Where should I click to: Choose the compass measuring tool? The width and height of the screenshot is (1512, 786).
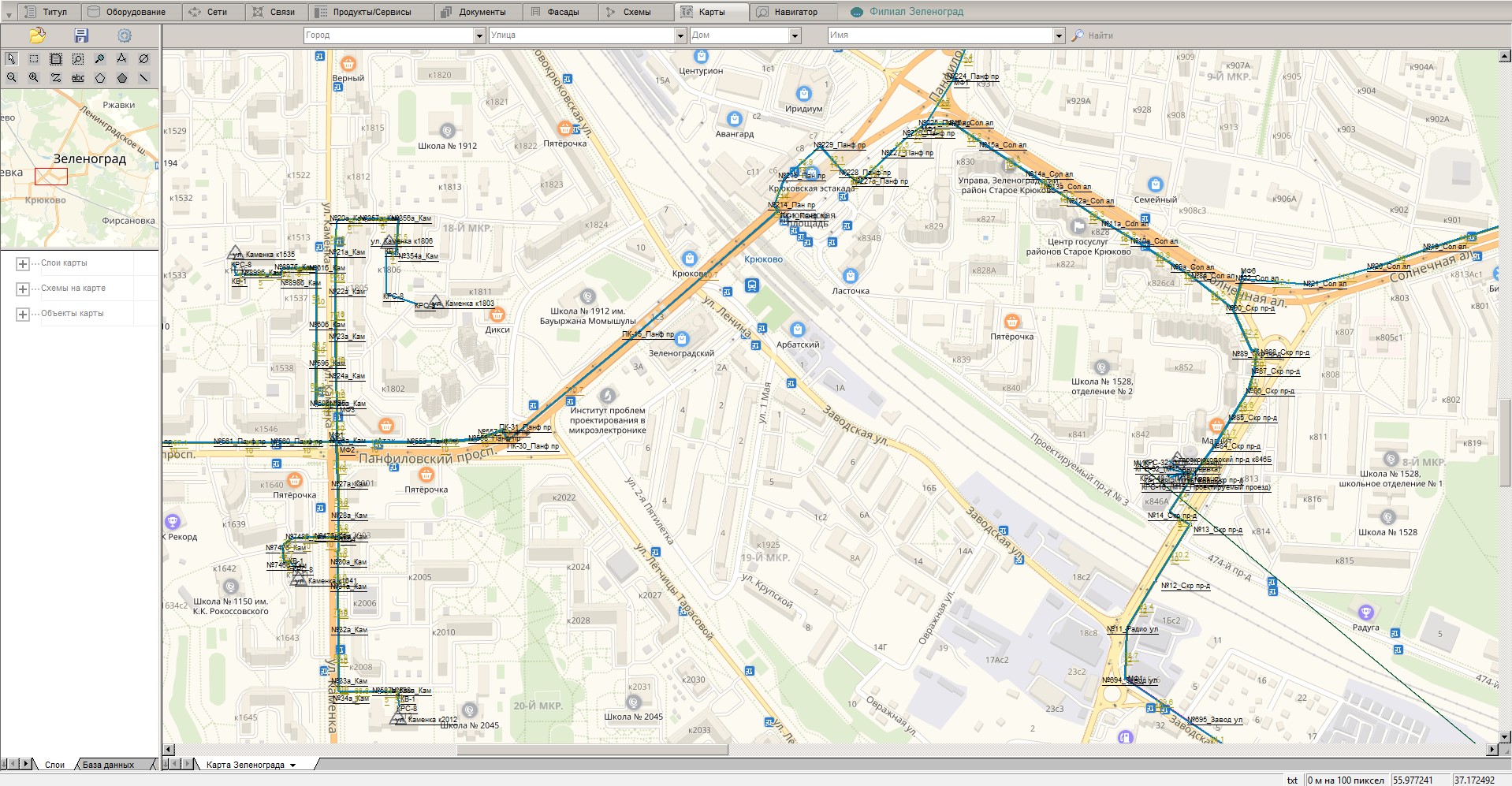coord(121,58)
